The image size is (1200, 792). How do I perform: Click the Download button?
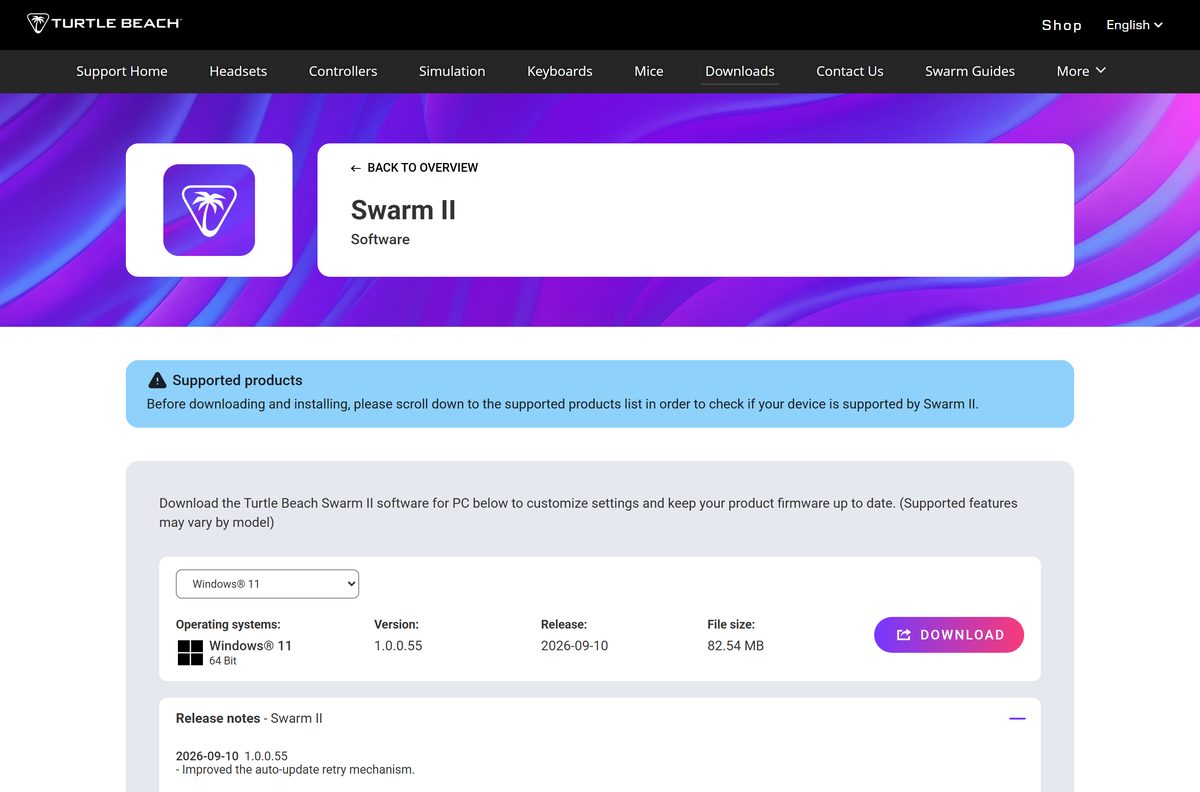949,635
